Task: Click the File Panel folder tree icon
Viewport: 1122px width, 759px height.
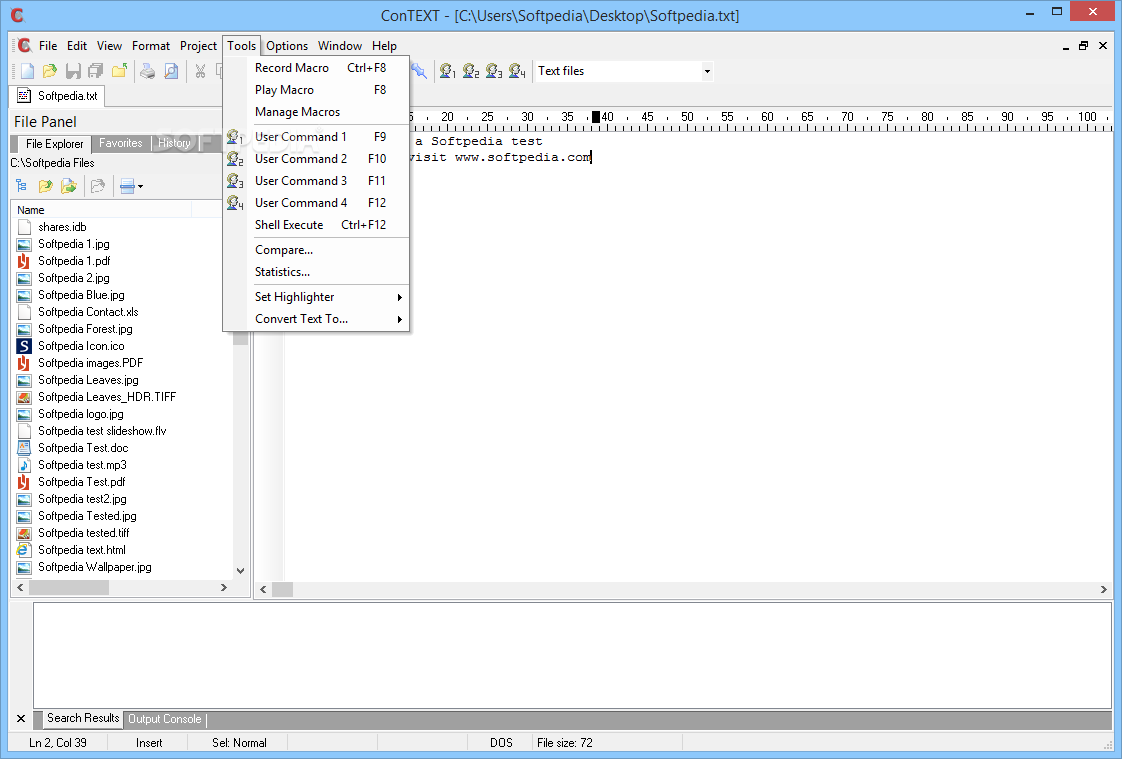Action: click(x=21, y=187)
